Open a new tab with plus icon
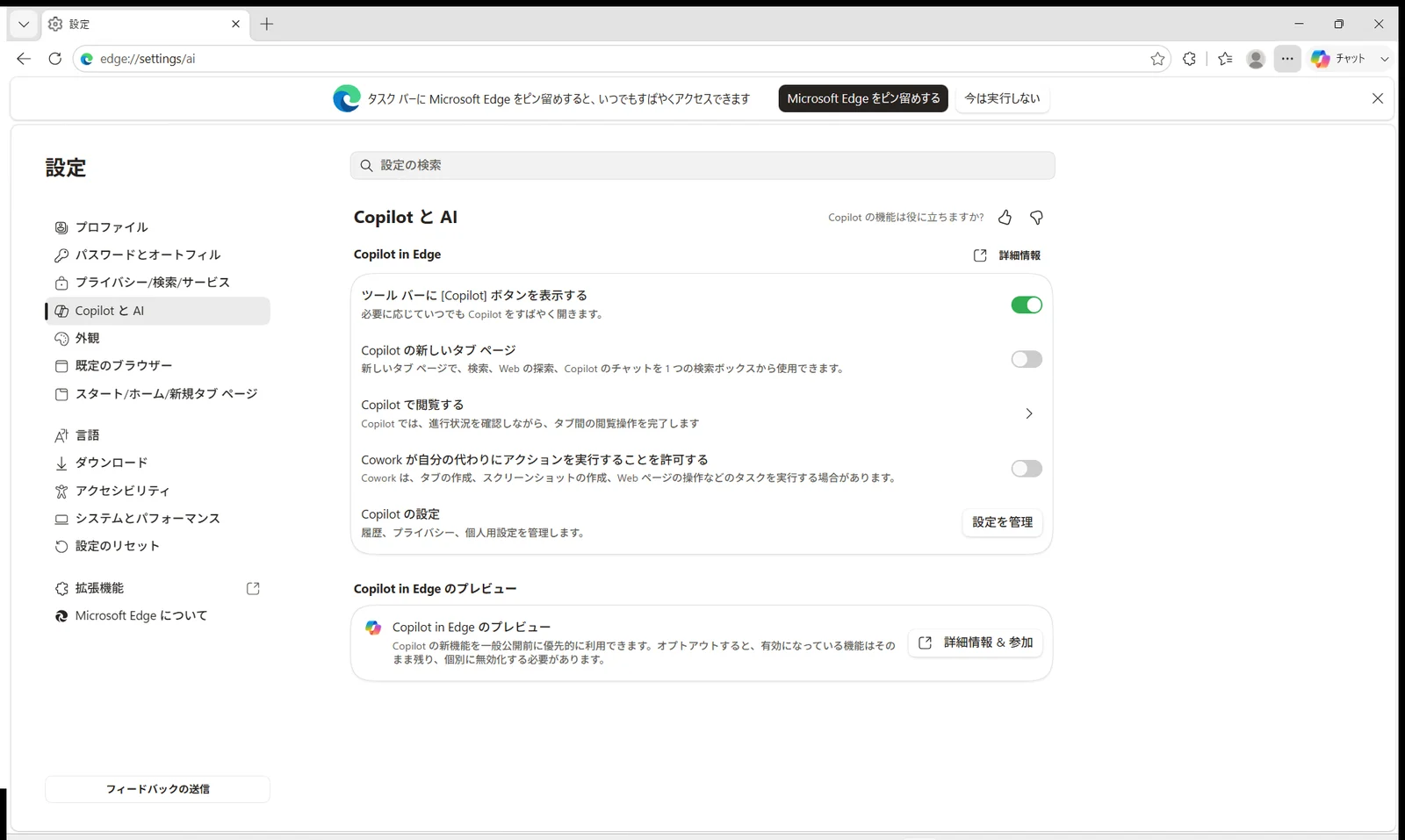 [267, 25]
